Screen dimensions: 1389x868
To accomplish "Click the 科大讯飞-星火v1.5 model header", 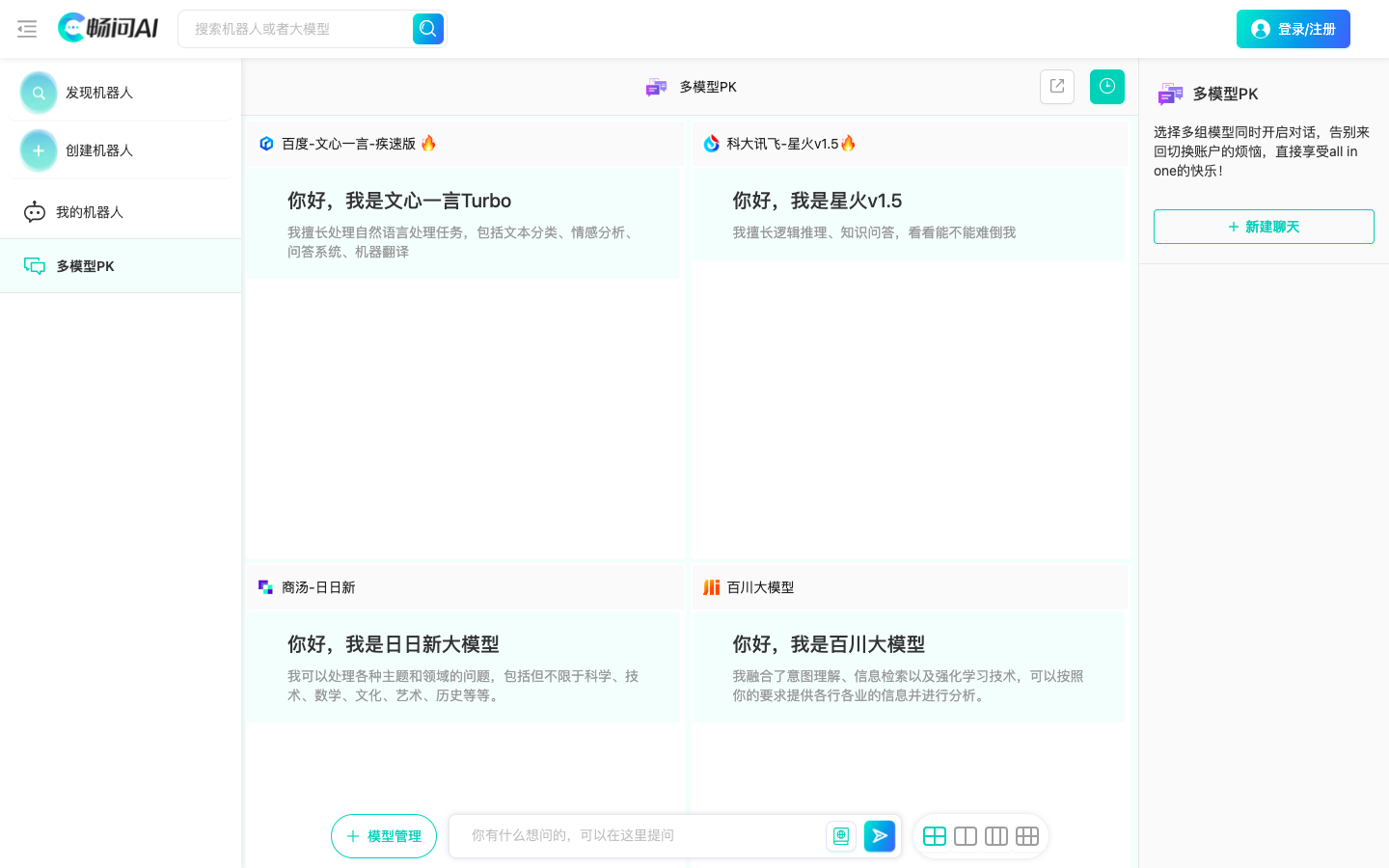I will pos(910,144).
